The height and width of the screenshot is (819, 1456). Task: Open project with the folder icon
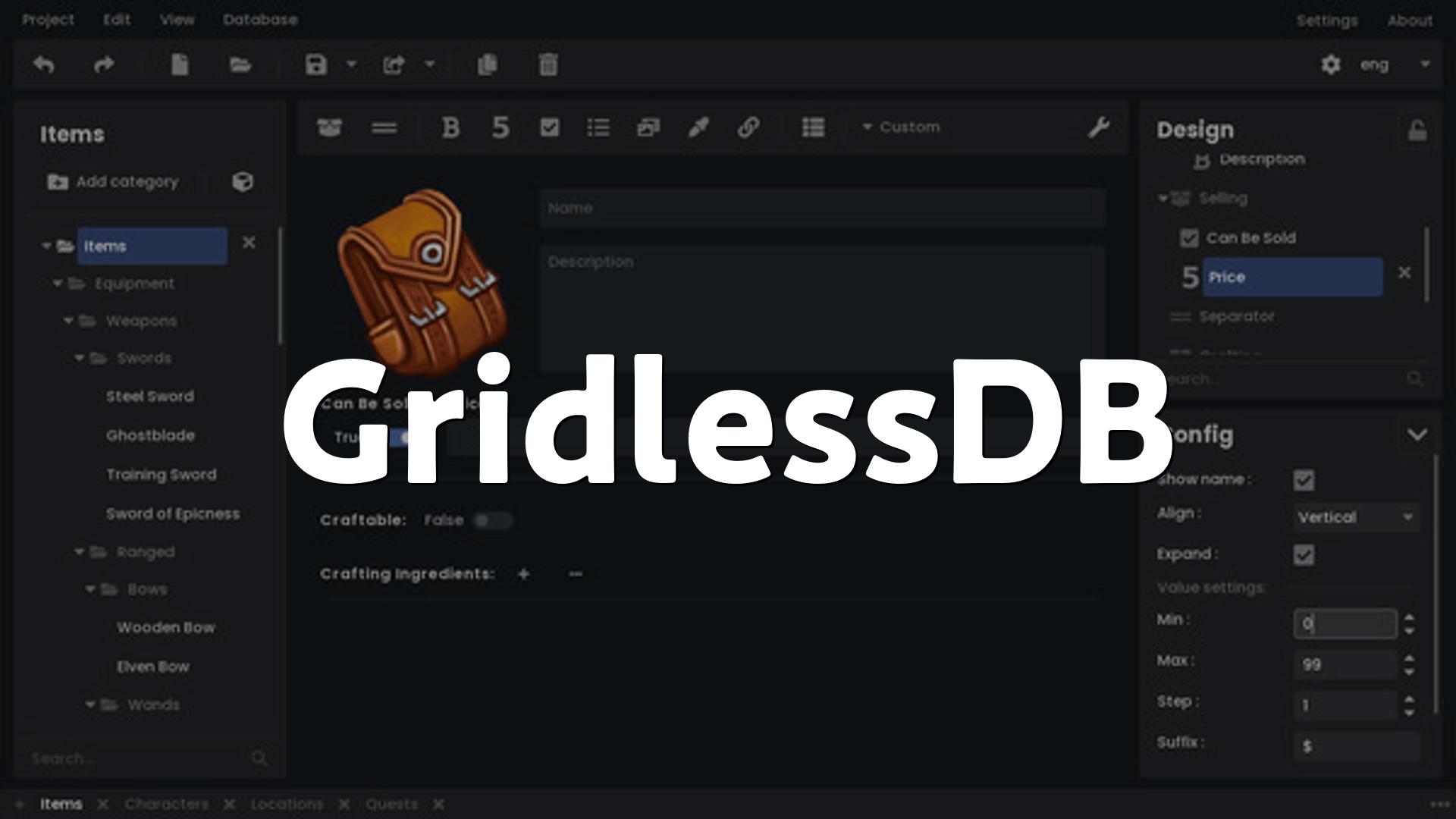click(x=240, y=64)
